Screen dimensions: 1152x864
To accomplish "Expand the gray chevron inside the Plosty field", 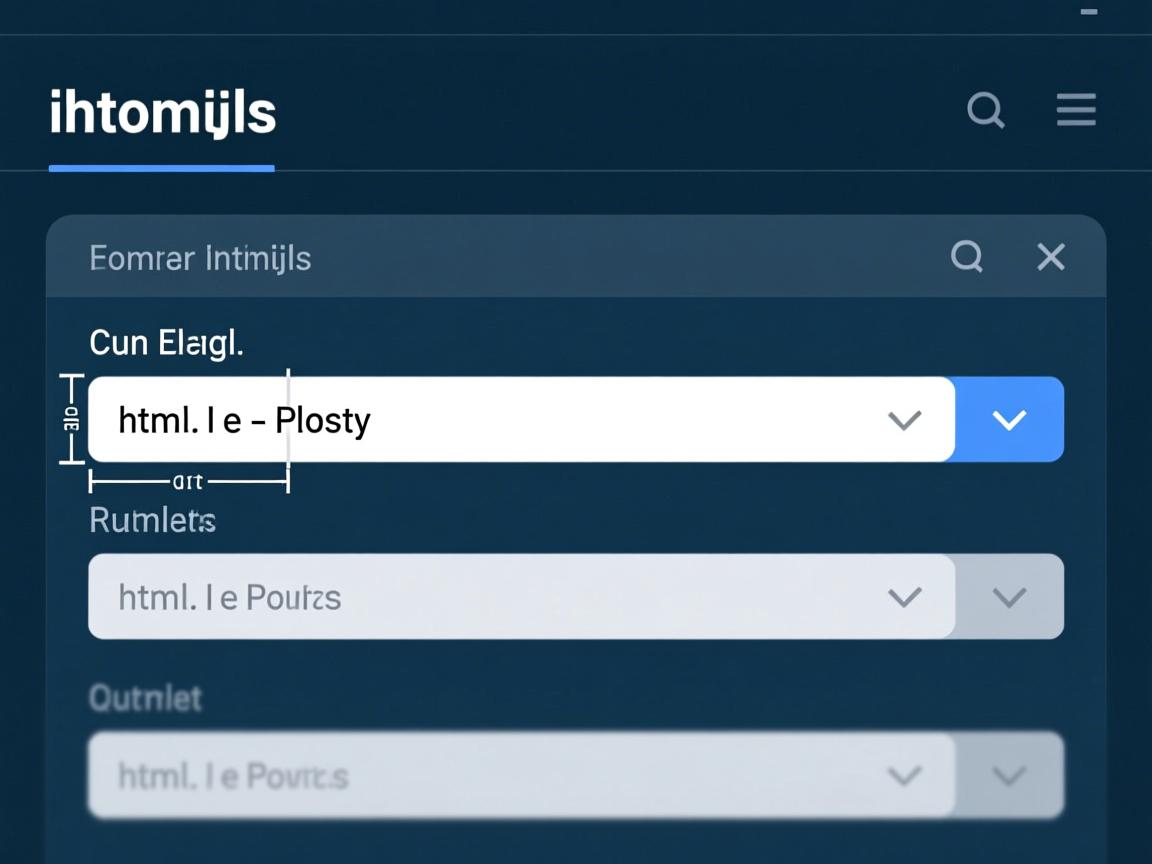I will pyautogui.click(x=905, y=420).
